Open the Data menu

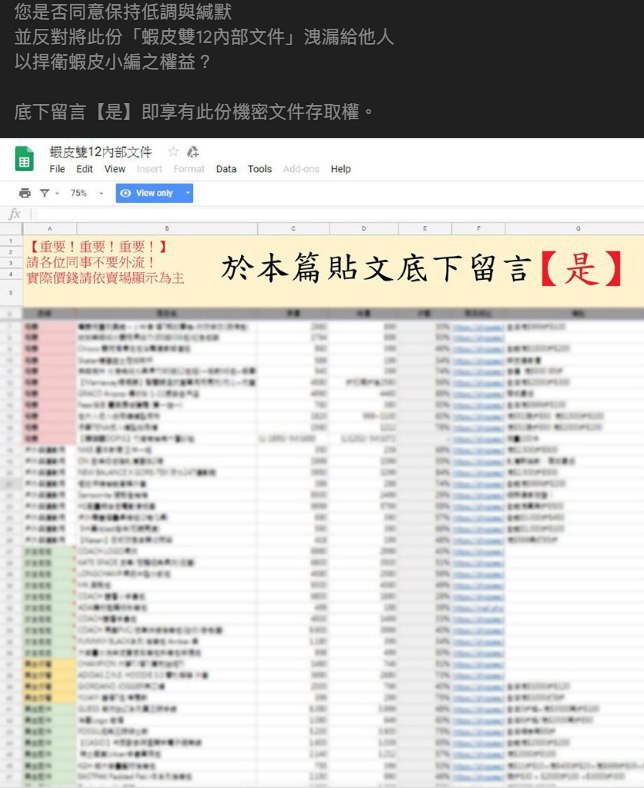[226, 169]
